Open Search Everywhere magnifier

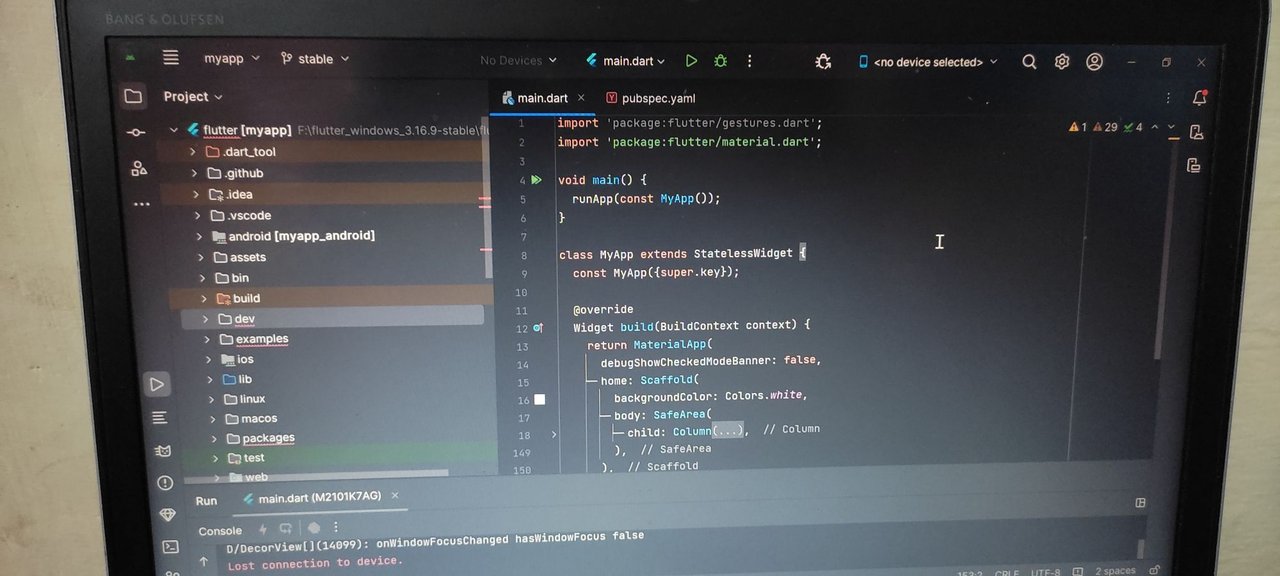tap(1029, 62)
